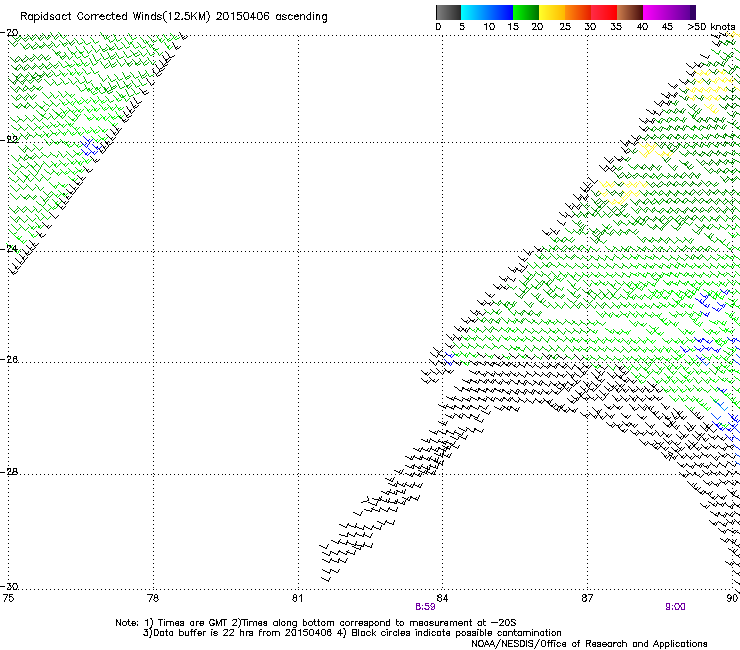Click the '-30' latitude axis label

9,586
